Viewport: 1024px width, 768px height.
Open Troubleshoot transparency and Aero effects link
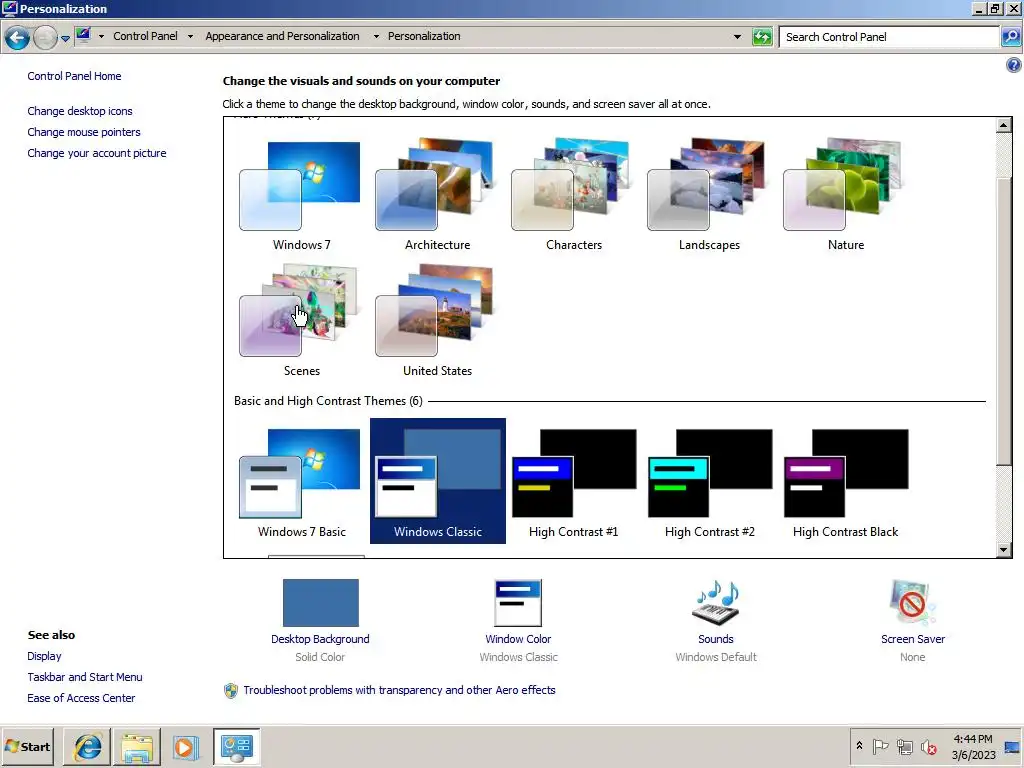coord(399,690)
